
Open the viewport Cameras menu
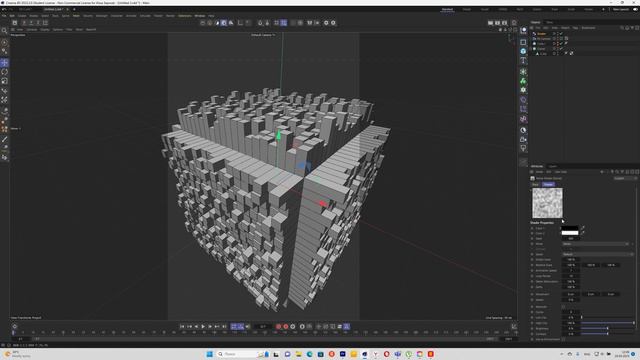click(32, 30)
